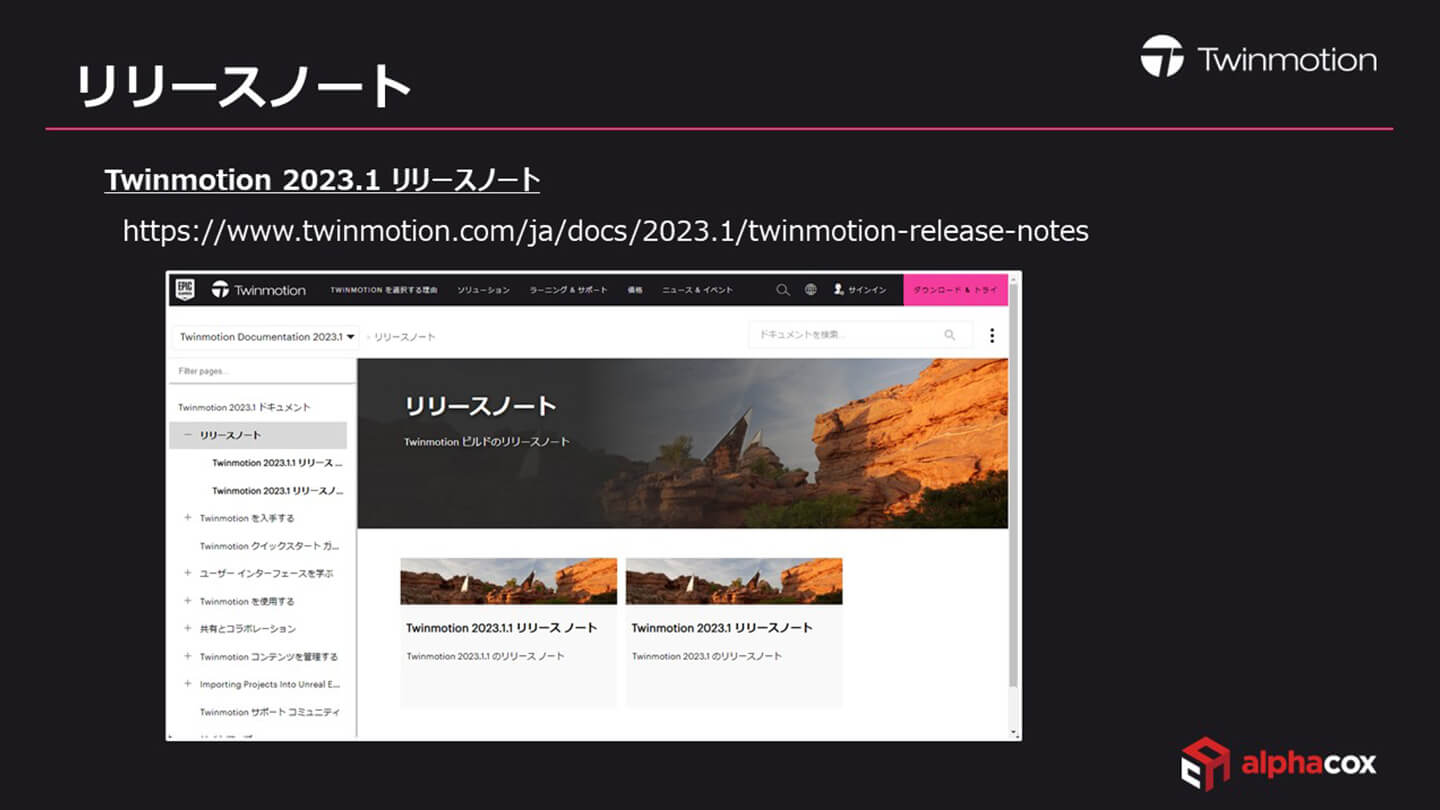Expand the Twinmotion コンテンツを管理する node

[187, 657]
